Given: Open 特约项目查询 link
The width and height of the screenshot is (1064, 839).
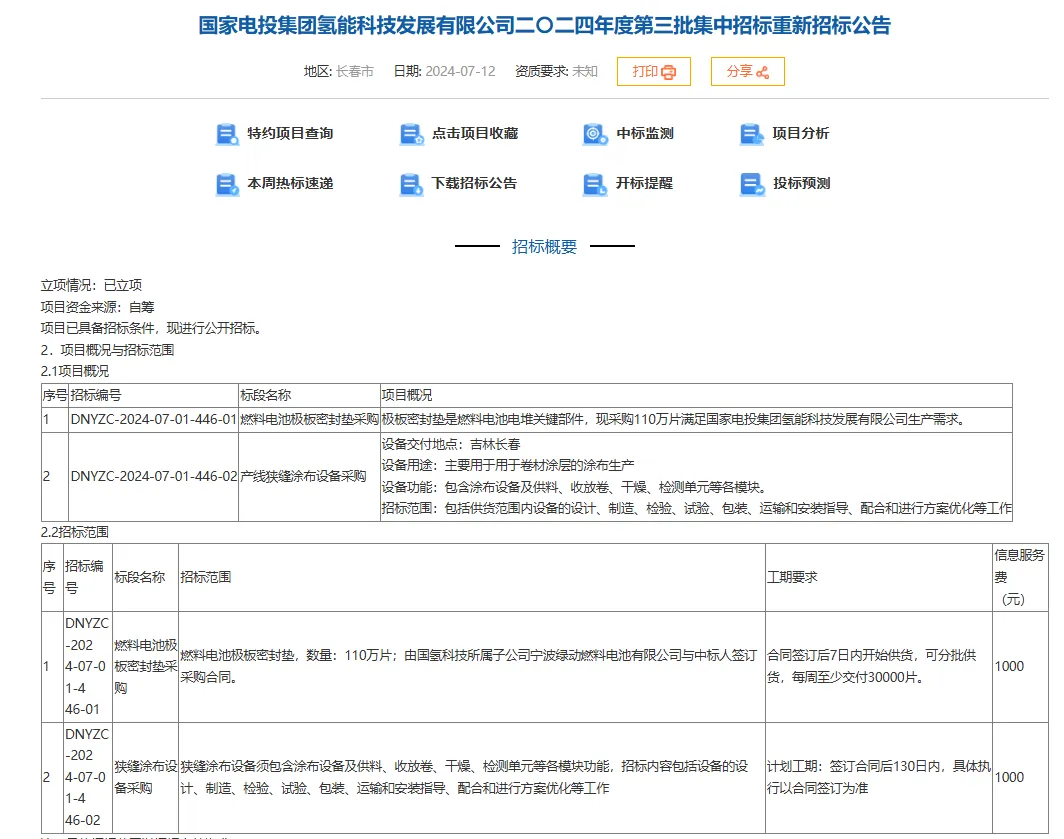Looking at the screenshot, I should (290, 134).
